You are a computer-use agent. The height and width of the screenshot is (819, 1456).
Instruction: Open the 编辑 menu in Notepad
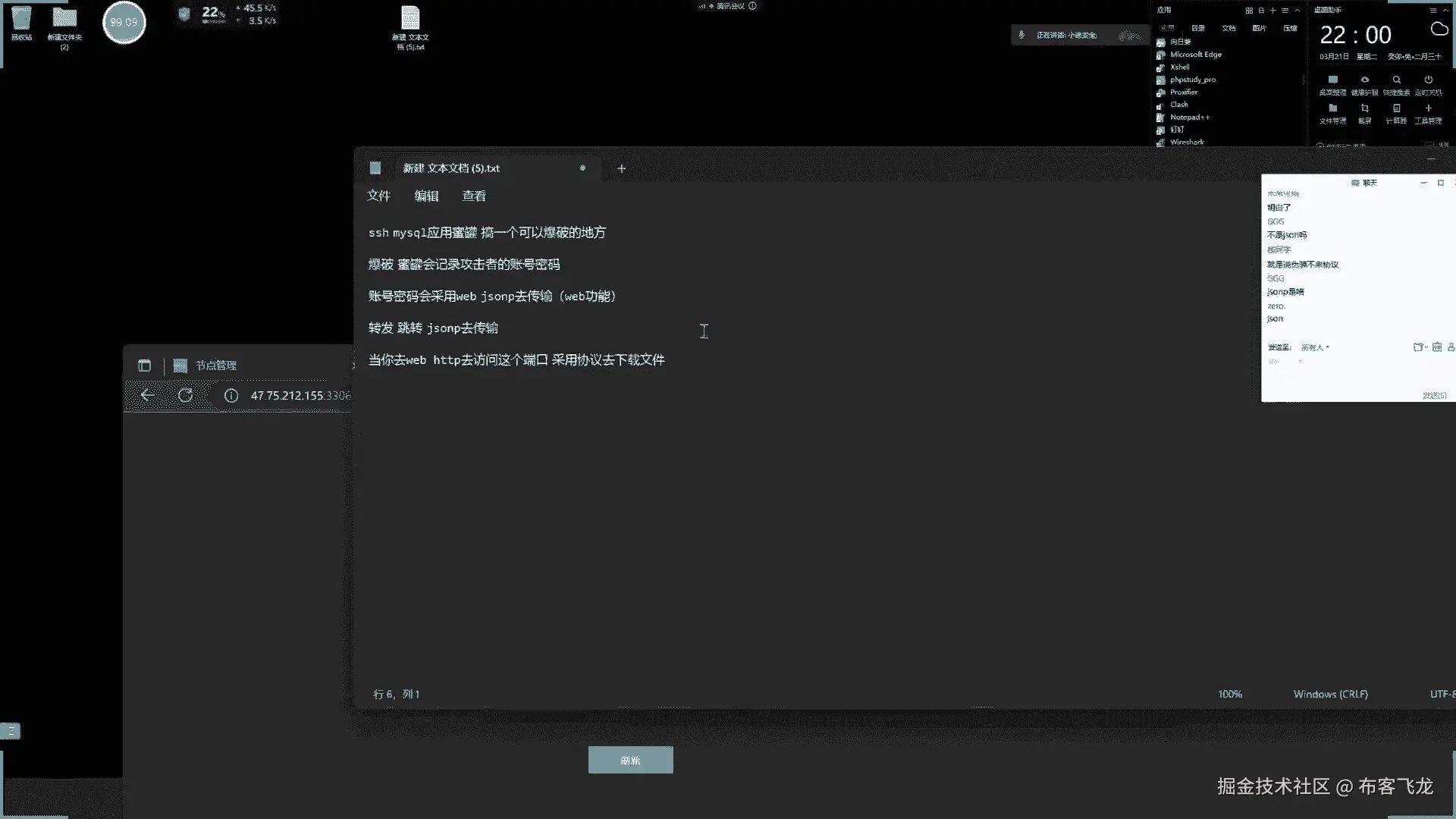coord(426,196)
